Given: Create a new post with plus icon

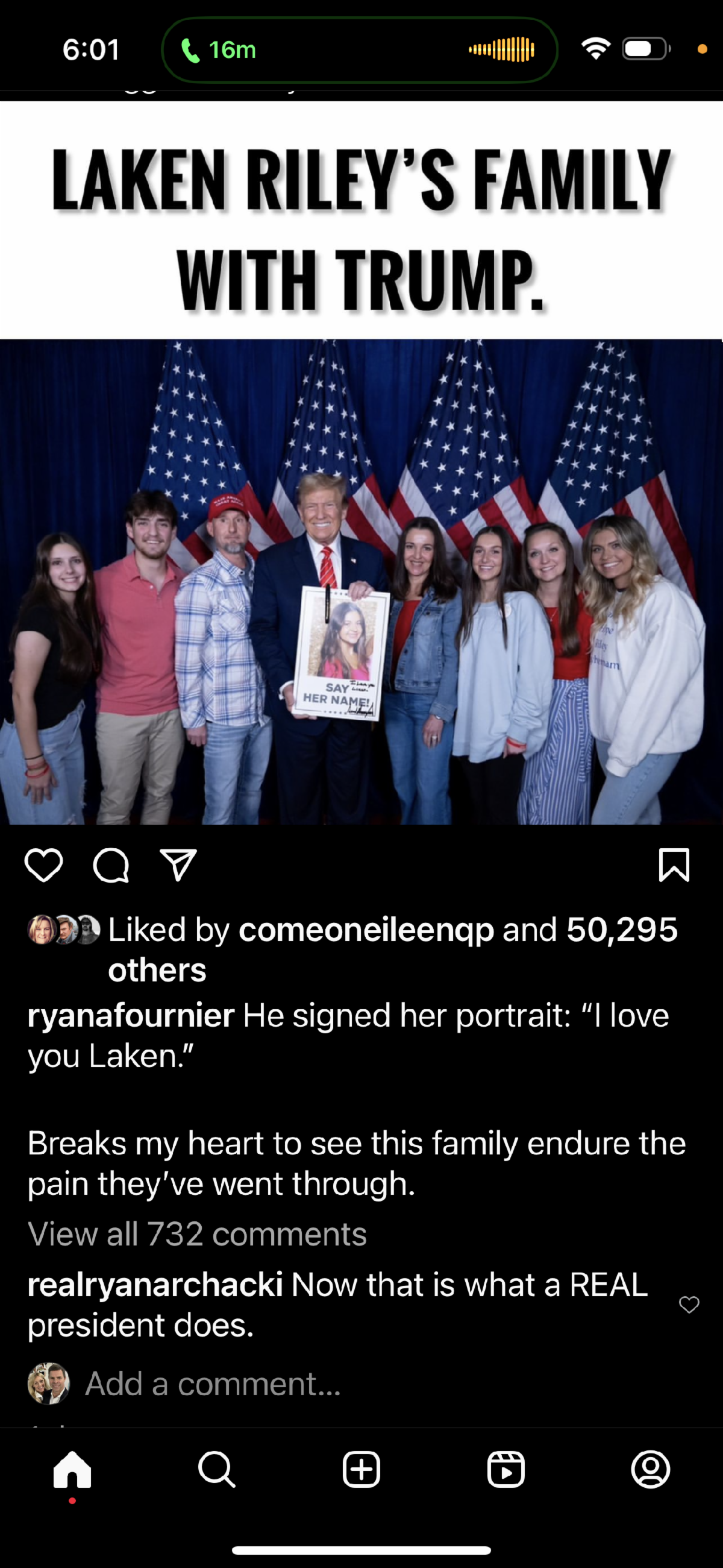Looking at the screenshot, I should click(x=361, y=1469).
